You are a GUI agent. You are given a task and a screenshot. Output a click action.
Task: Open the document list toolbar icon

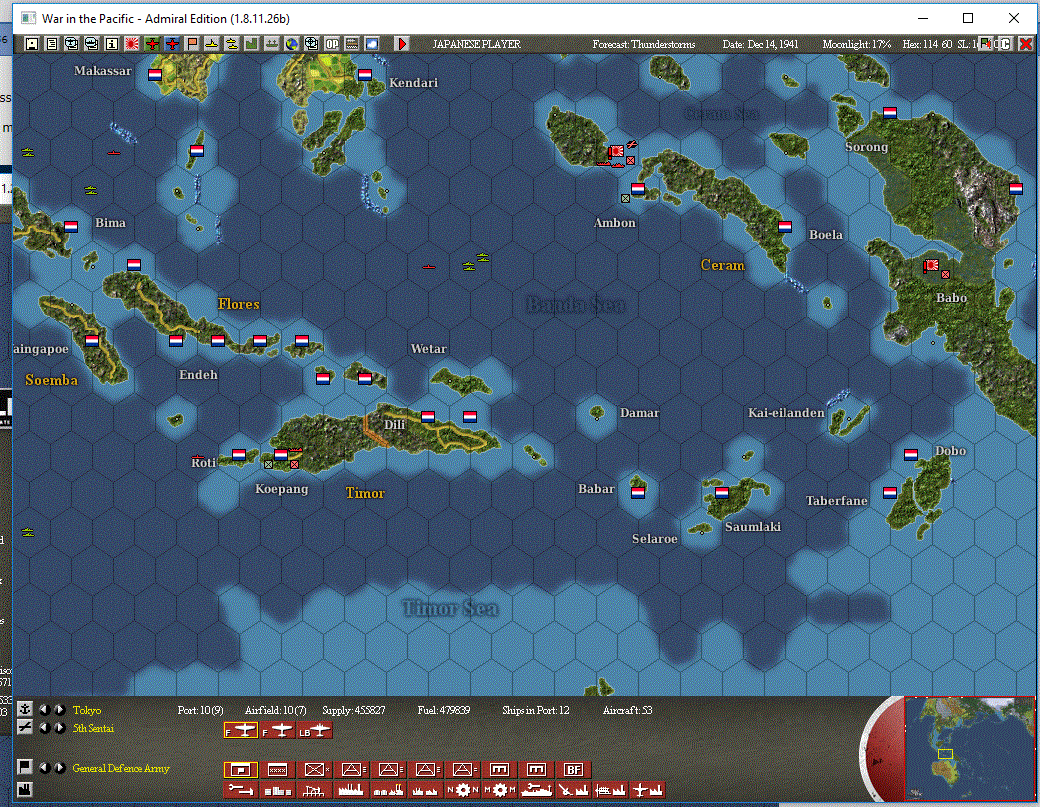[52, 44]
